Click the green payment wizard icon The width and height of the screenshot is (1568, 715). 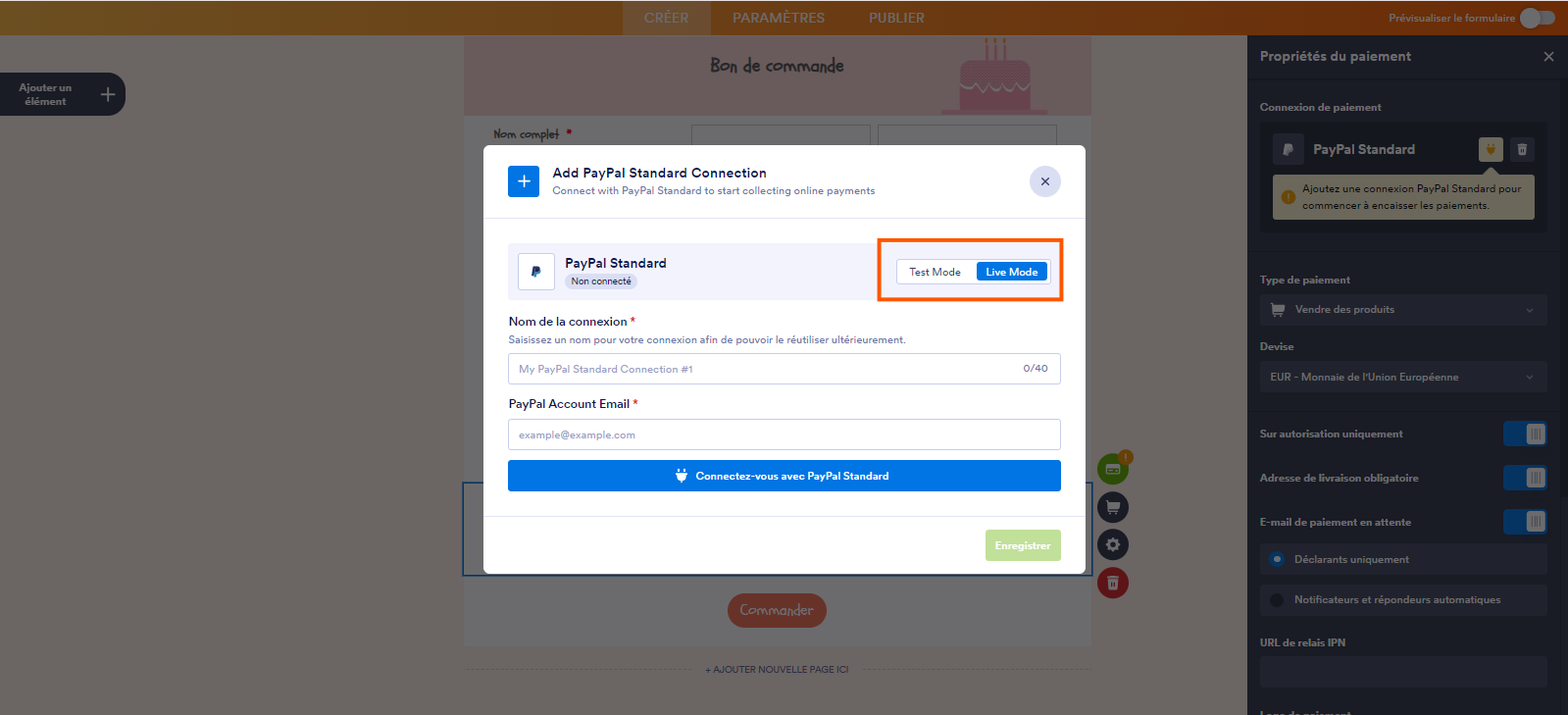tap(1113, 469)
